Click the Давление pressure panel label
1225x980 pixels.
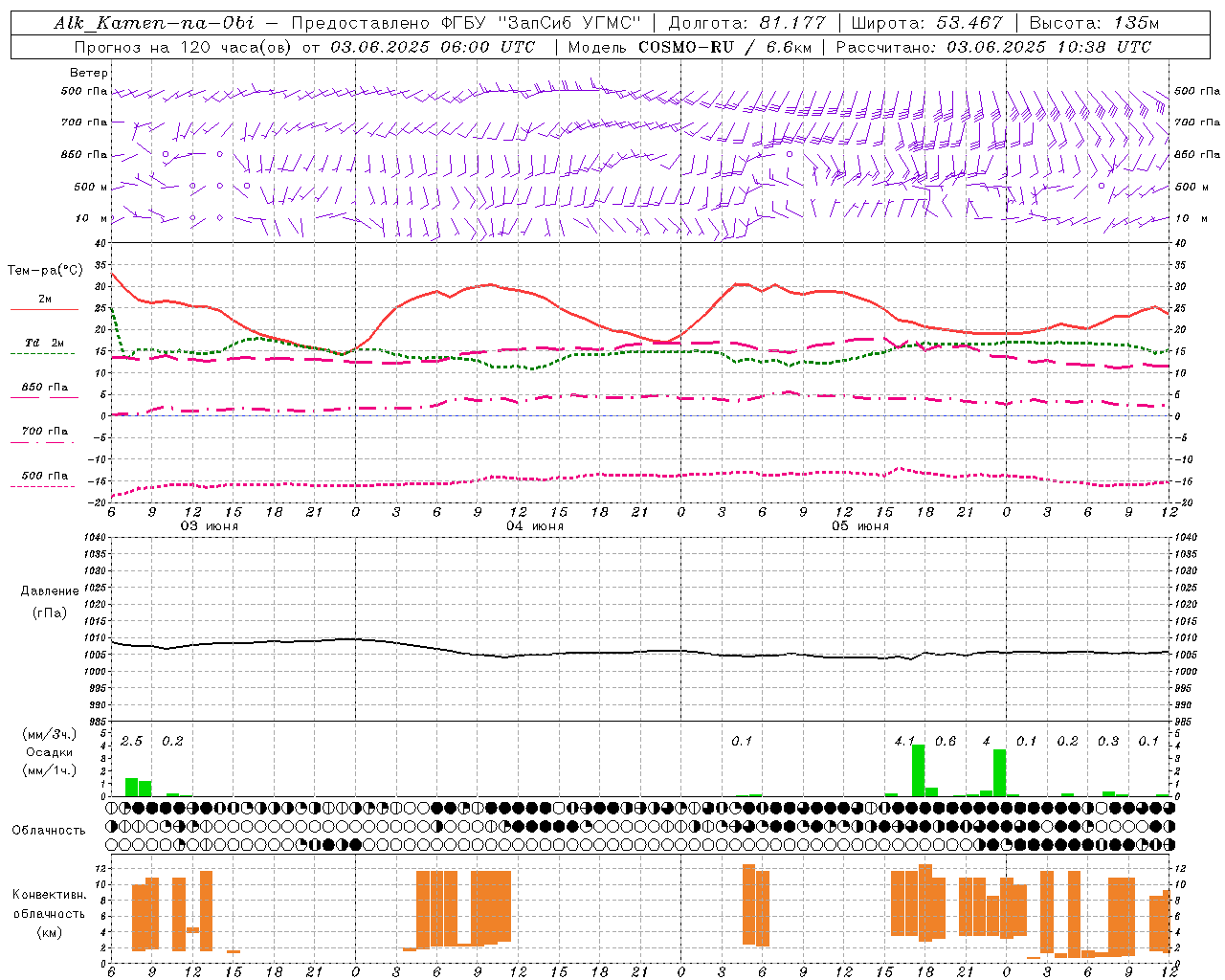tap(49, 591)
